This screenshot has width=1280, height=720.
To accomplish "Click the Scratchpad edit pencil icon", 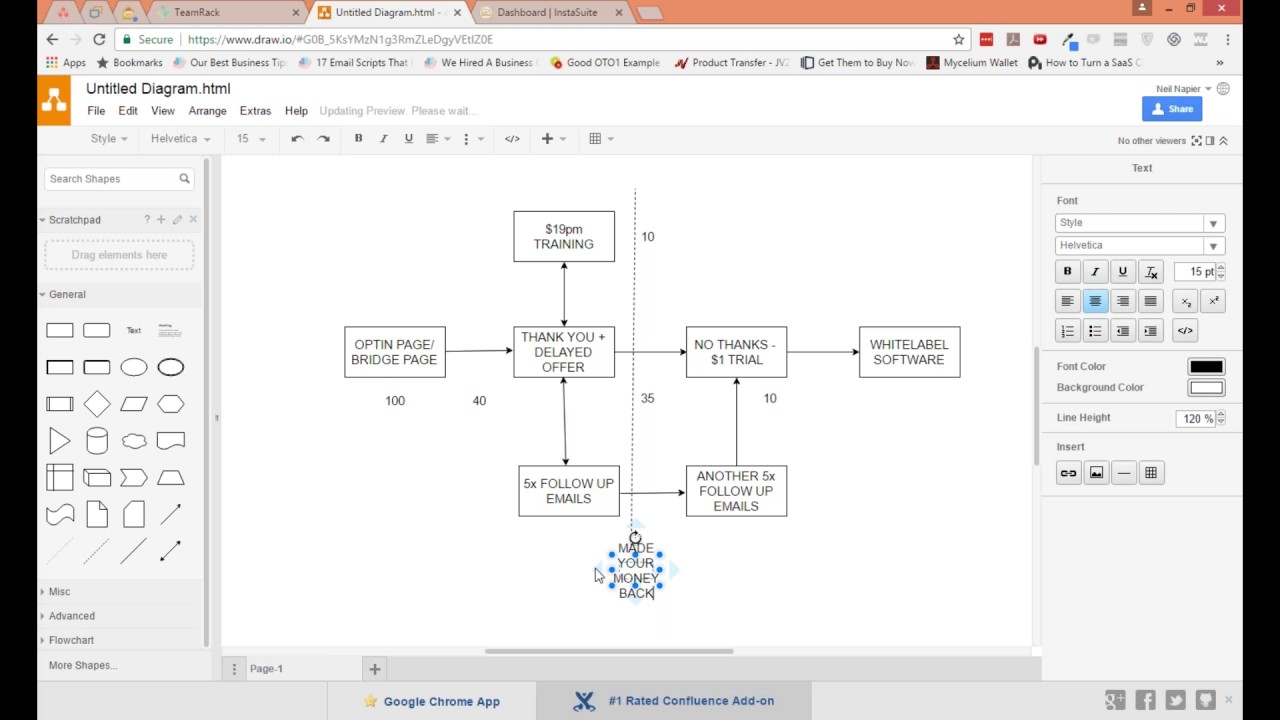I will click(x=177, y=220).
